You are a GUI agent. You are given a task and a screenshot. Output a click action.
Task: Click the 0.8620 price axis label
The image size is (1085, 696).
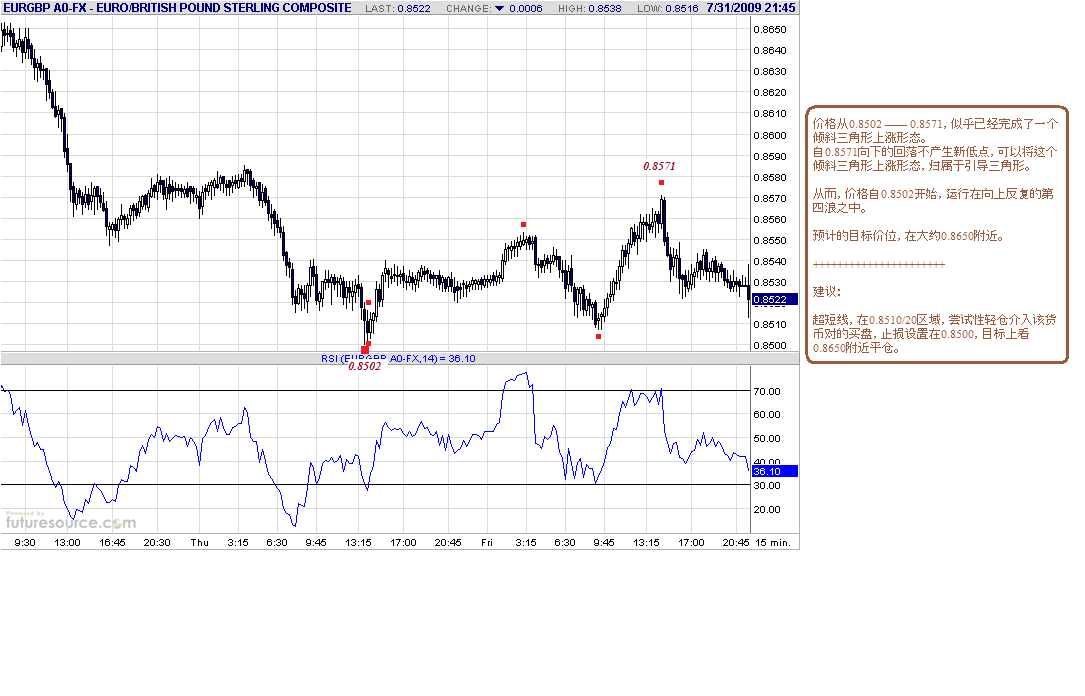coord(769,92)
